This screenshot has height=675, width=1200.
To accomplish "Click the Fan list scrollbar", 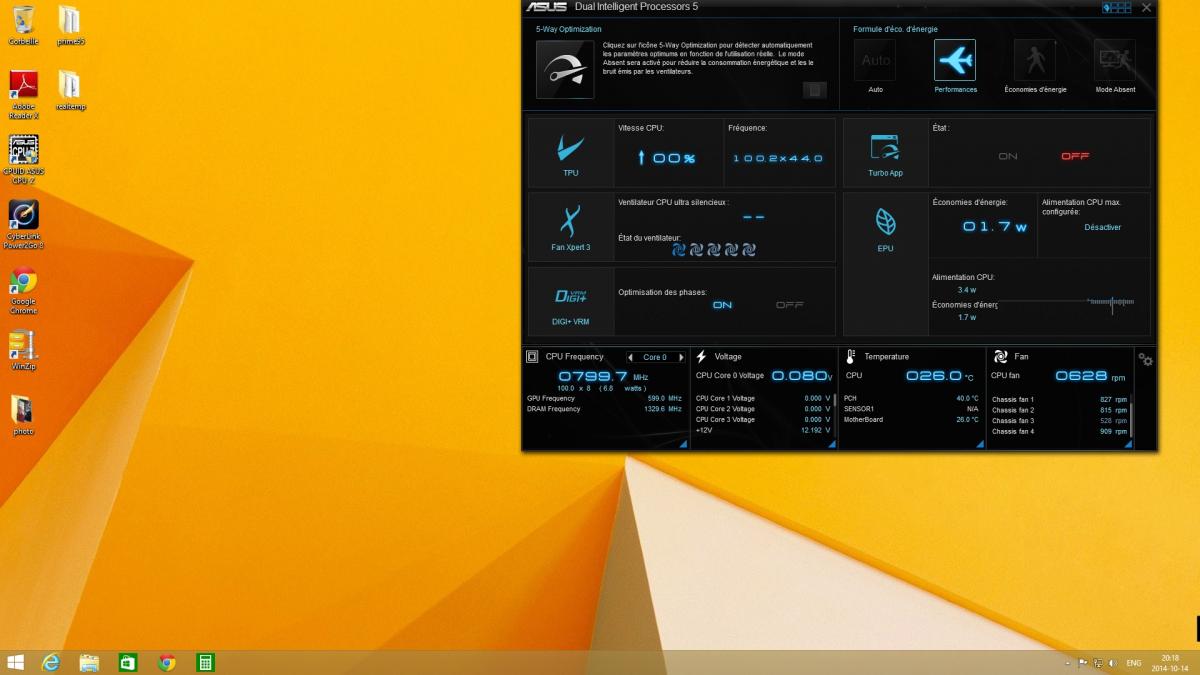I will [1132, 415].
